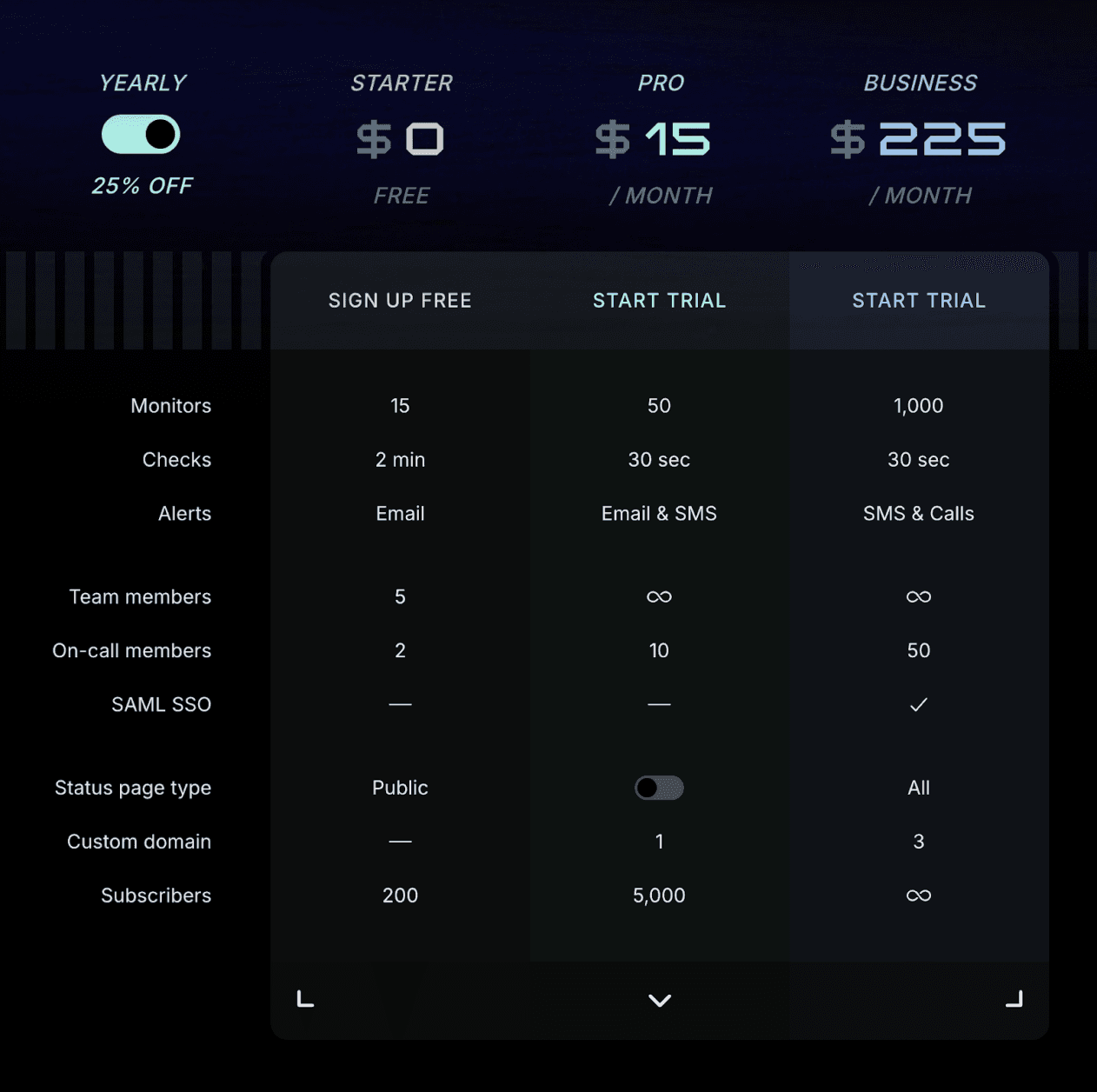Click the Starter custom domain dash icon
The width and height of the screenshot is (1097, 1092).
pyautogui.click(x=400, y=842)
